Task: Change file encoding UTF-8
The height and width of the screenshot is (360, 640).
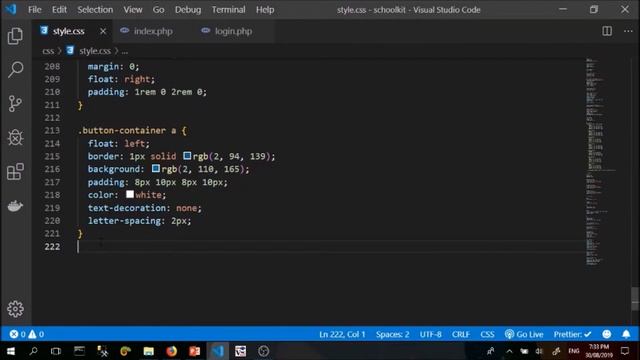Action: pyautogui.click(x=431, y=334)
